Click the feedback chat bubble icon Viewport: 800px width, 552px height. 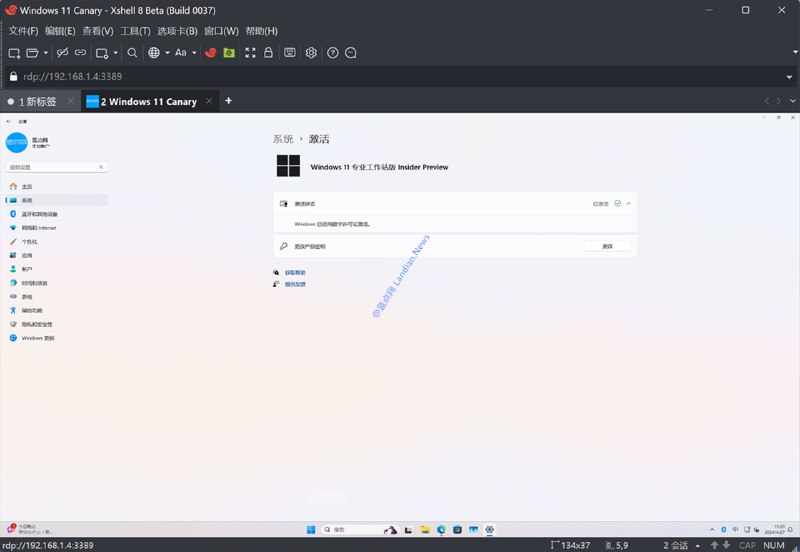pos(351,53)
